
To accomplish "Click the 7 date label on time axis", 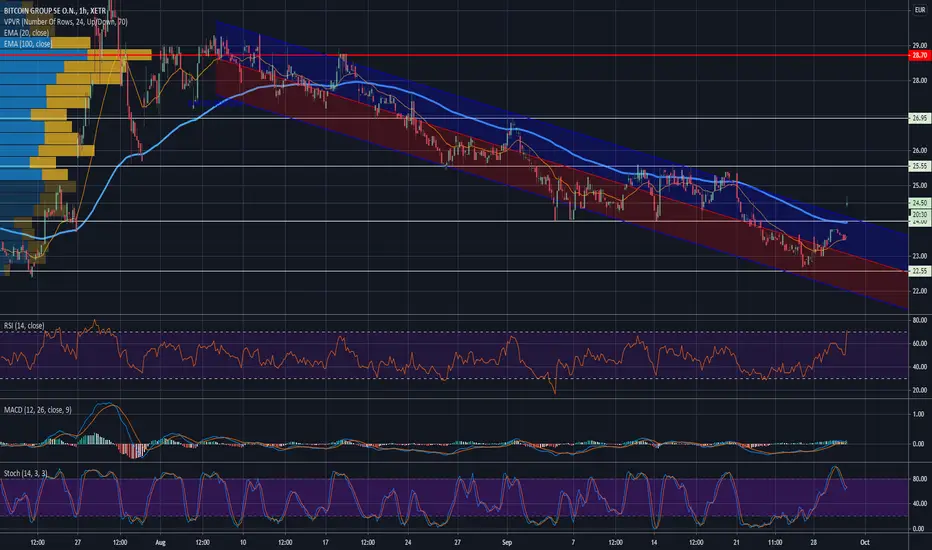I will pyautogui.click(x=573, y=542).
